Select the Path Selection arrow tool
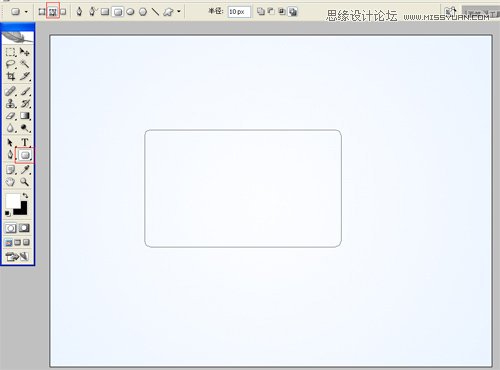 (11, 143)
